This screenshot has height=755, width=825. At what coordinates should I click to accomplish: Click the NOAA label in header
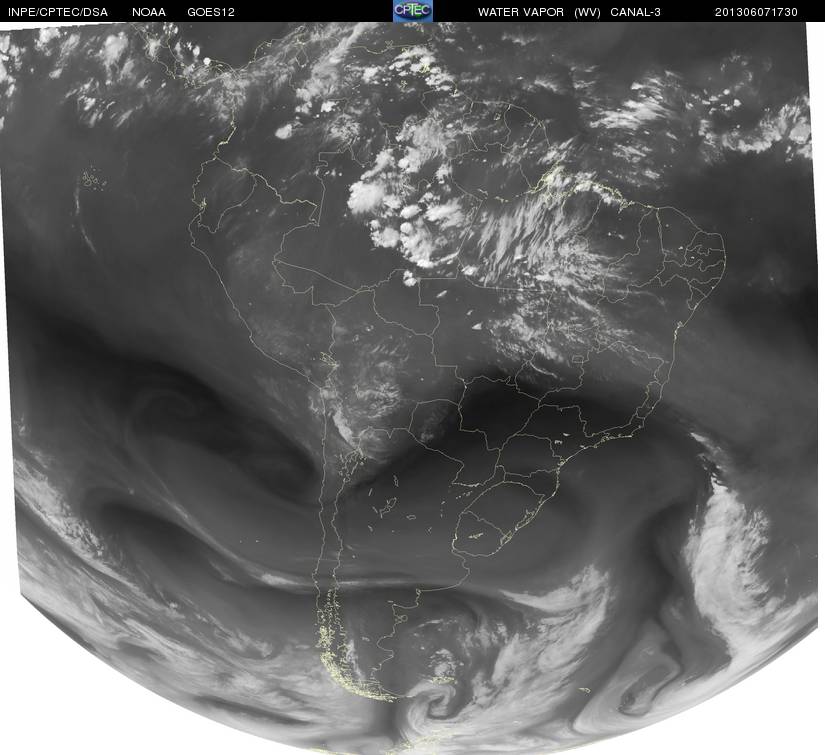[149, 12]
